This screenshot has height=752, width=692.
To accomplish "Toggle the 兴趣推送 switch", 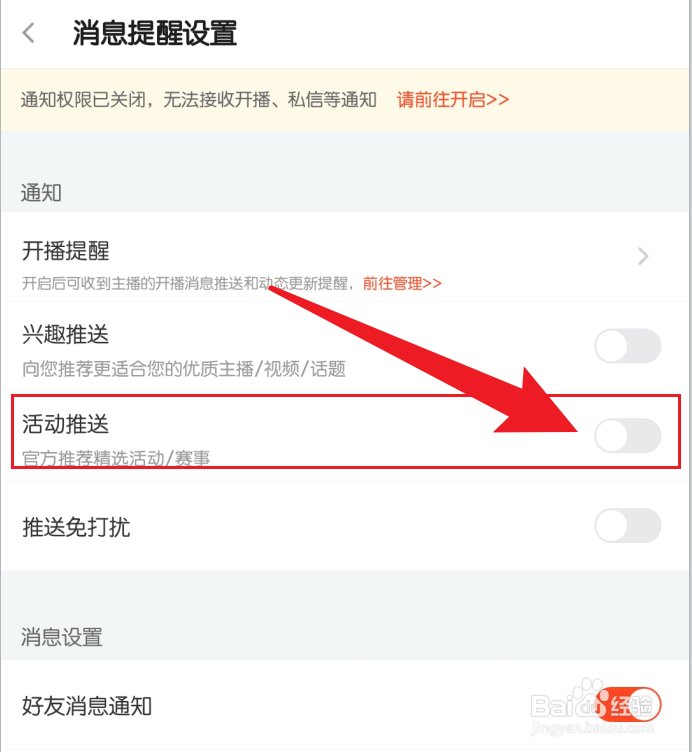I will [628, 346].
